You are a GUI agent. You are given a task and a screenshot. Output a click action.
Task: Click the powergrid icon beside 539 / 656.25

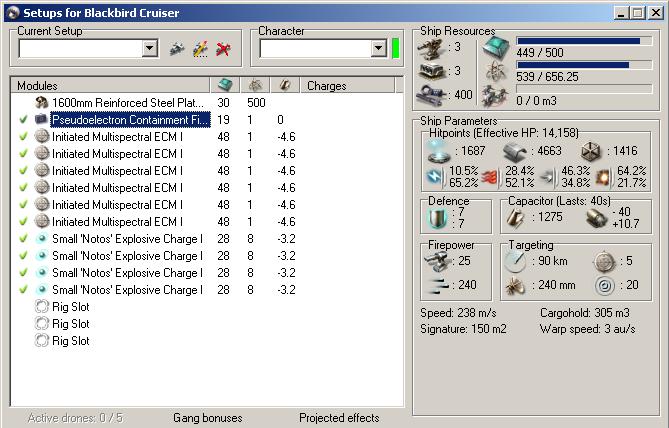pyautogui.click(x=496, y=71)
